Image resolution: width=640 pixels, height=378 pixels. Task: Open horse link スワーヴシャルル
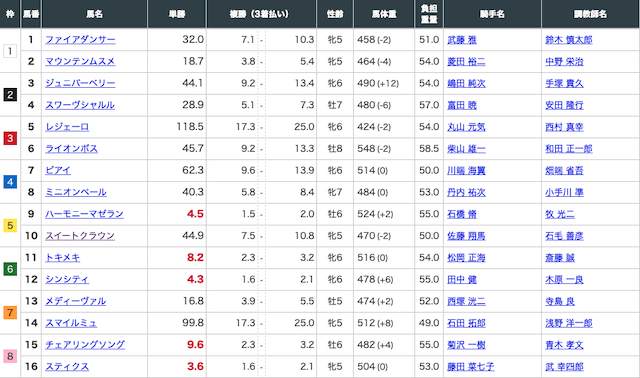80,105
